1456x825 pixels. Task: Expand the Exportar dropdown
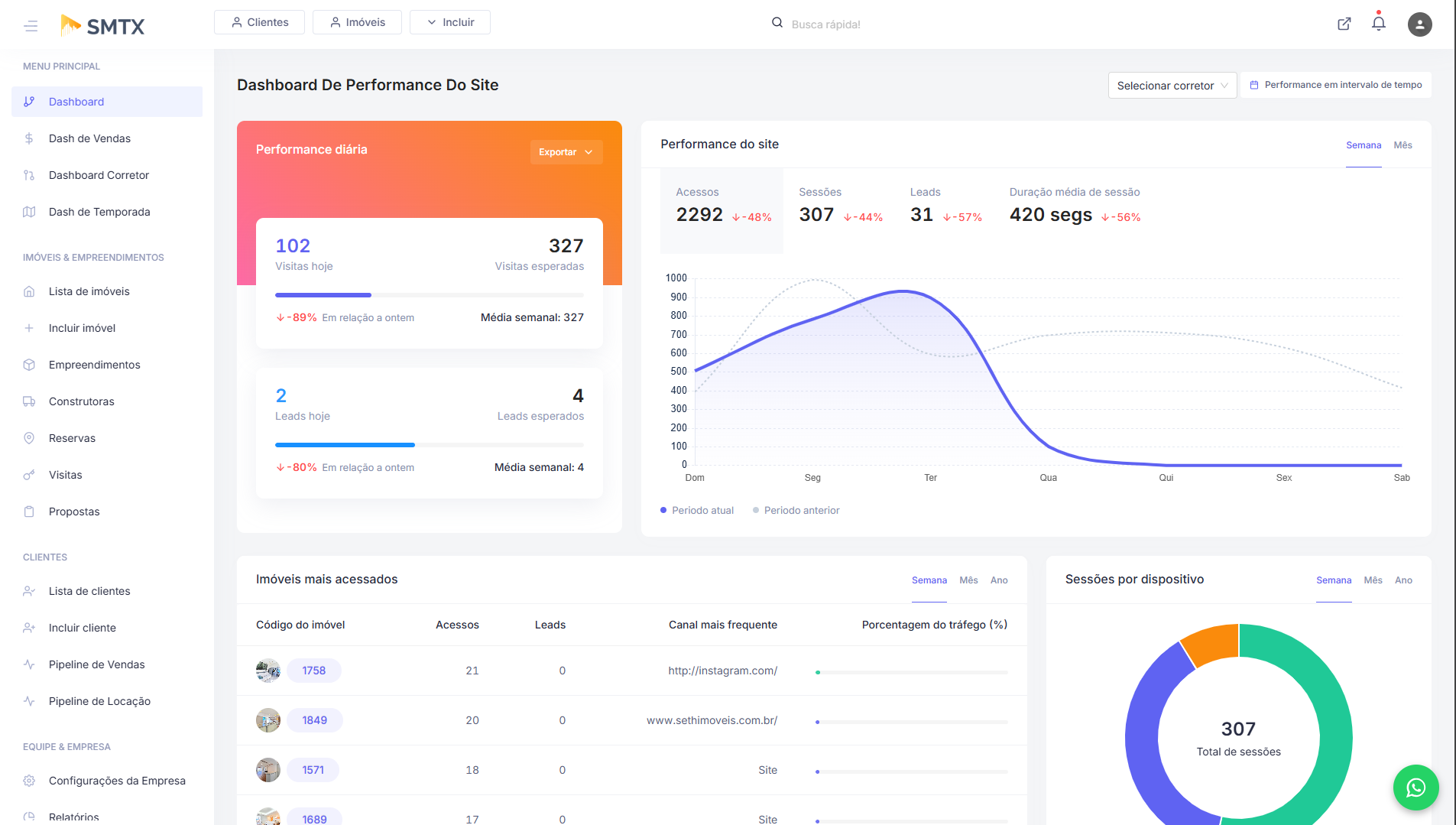566,152
